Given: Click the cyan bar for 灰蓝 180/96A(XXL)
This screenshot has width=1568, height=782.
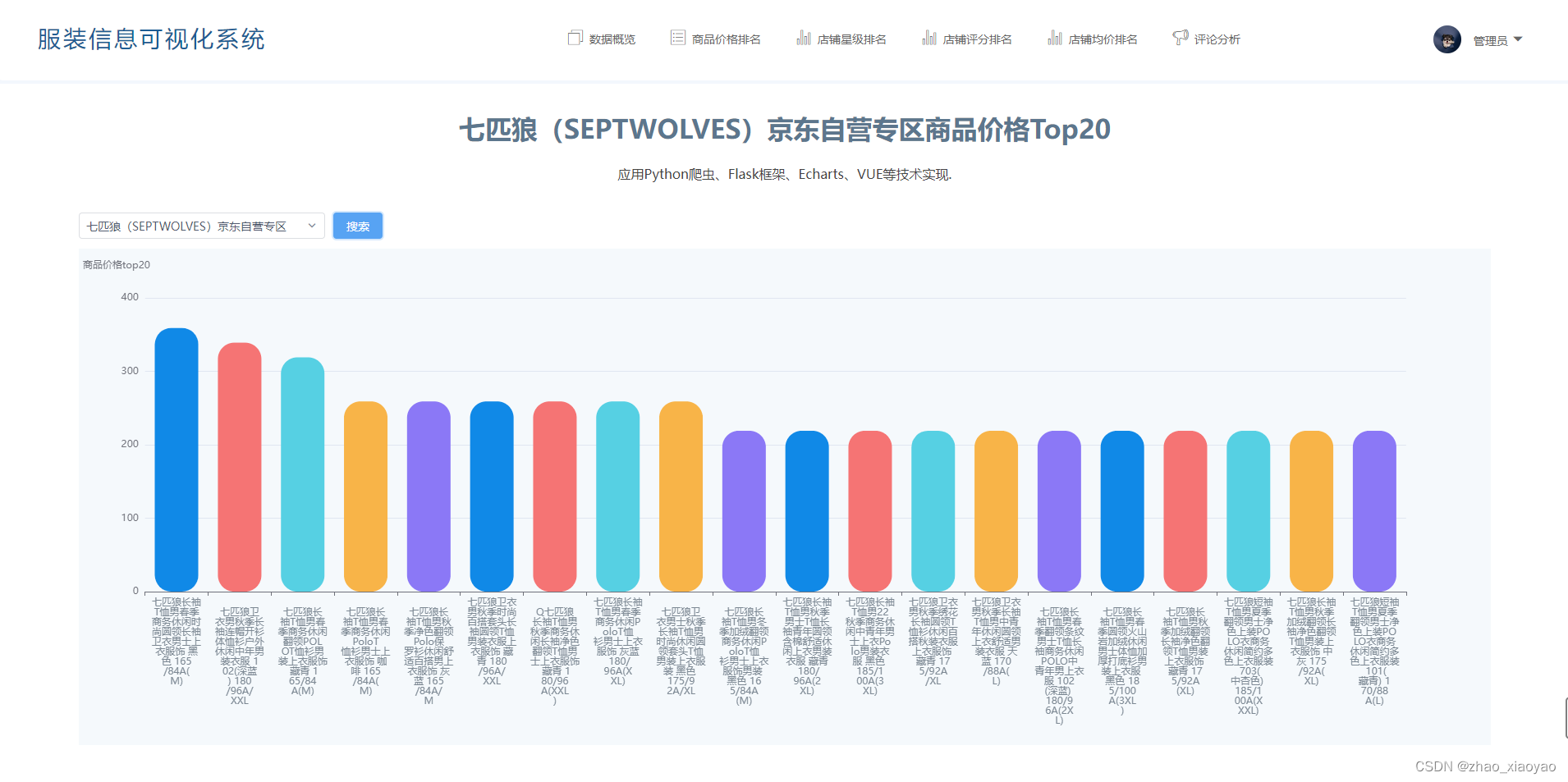Looking at the screenshot, I should coord(618,496).
